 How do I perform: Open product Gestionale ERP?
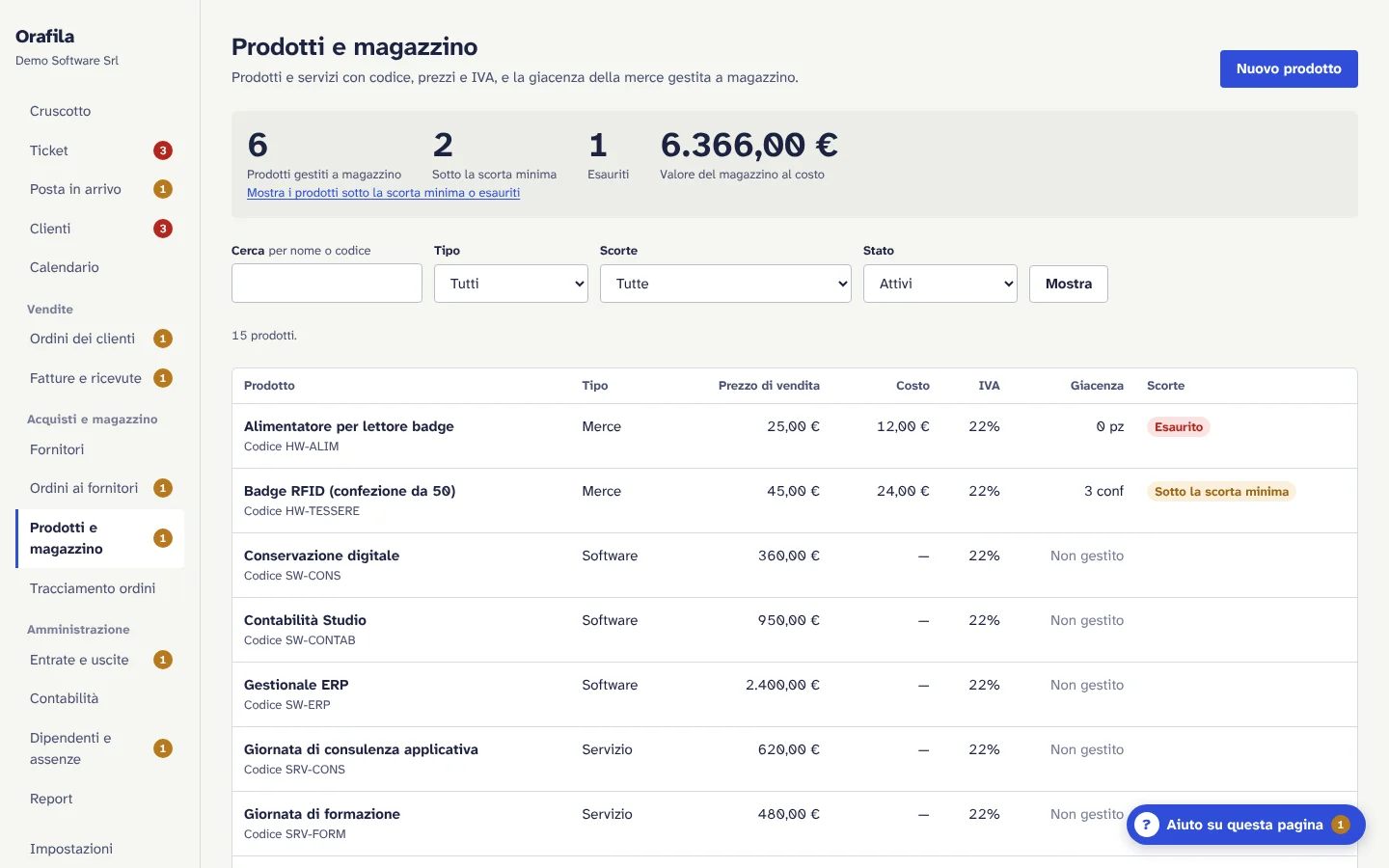pos(296,685)
